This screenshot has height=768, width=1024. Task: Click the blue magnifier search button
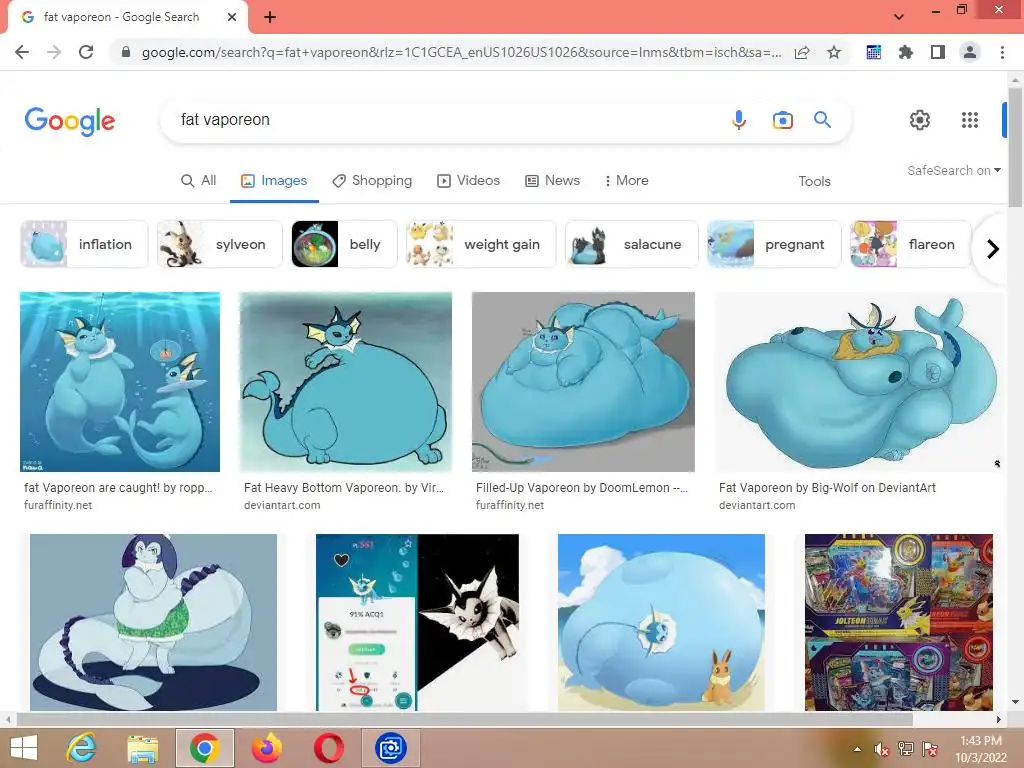(822, 120)
